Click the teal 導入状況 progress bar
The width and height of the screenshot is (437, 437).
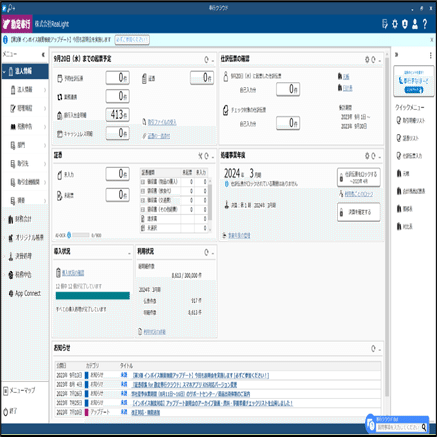click(x=93, y=296)
